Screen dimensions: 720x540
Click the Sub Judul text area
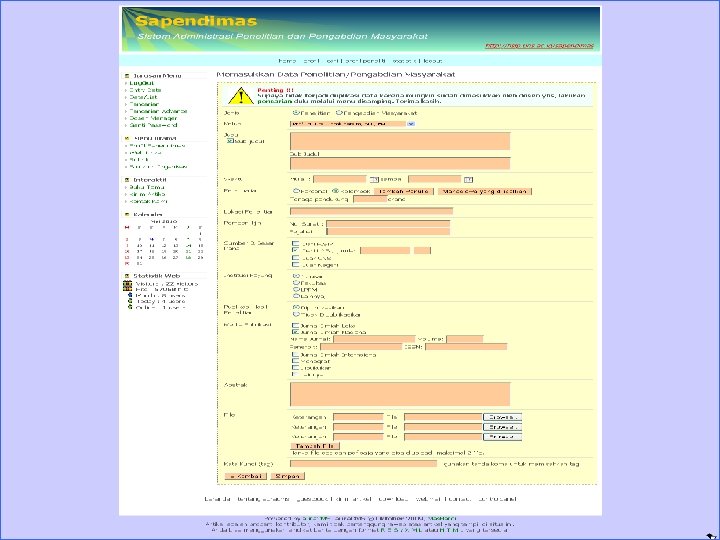(400, 163)
